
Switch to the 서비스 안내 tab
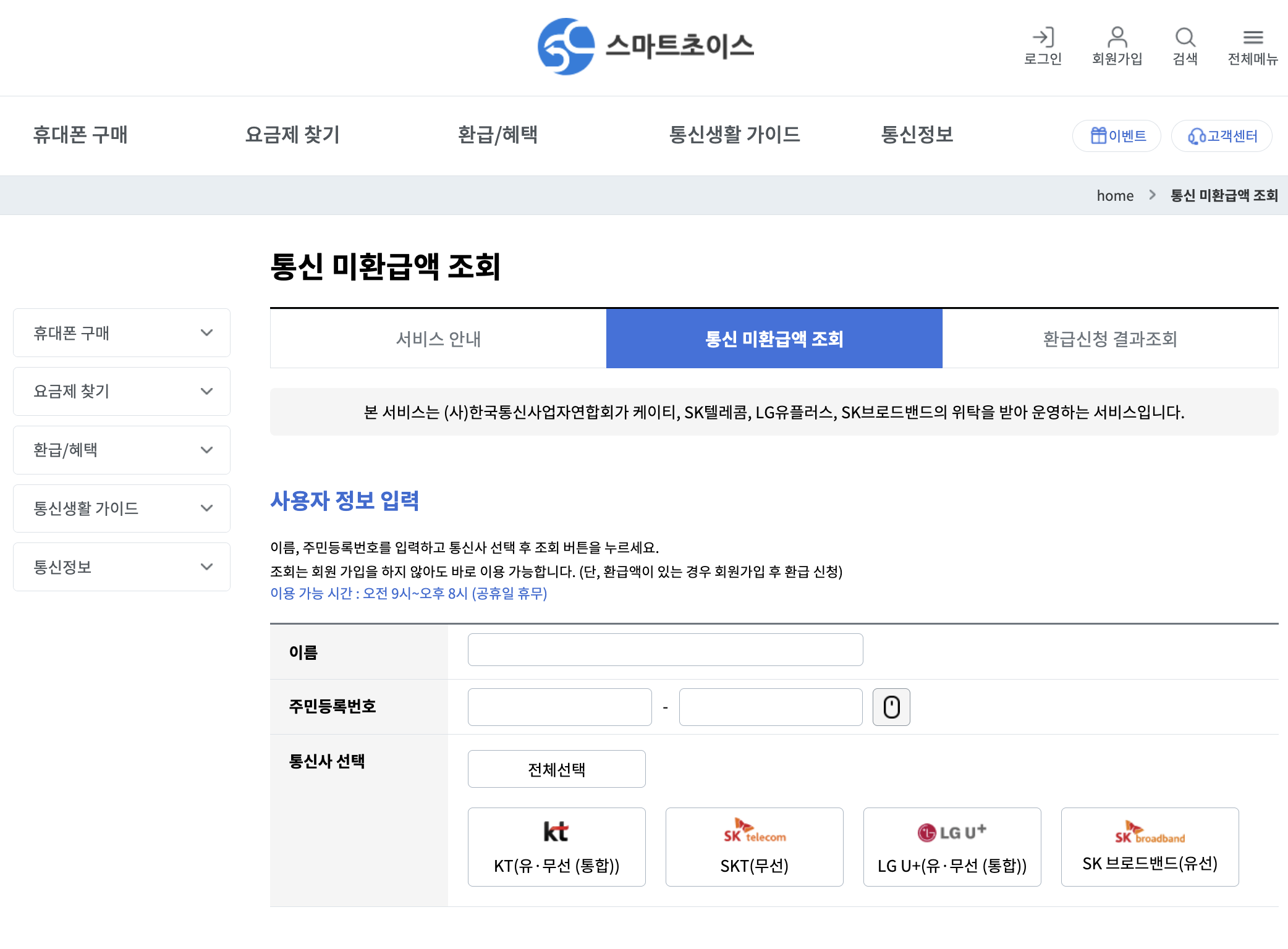click(x=438, y=339)
